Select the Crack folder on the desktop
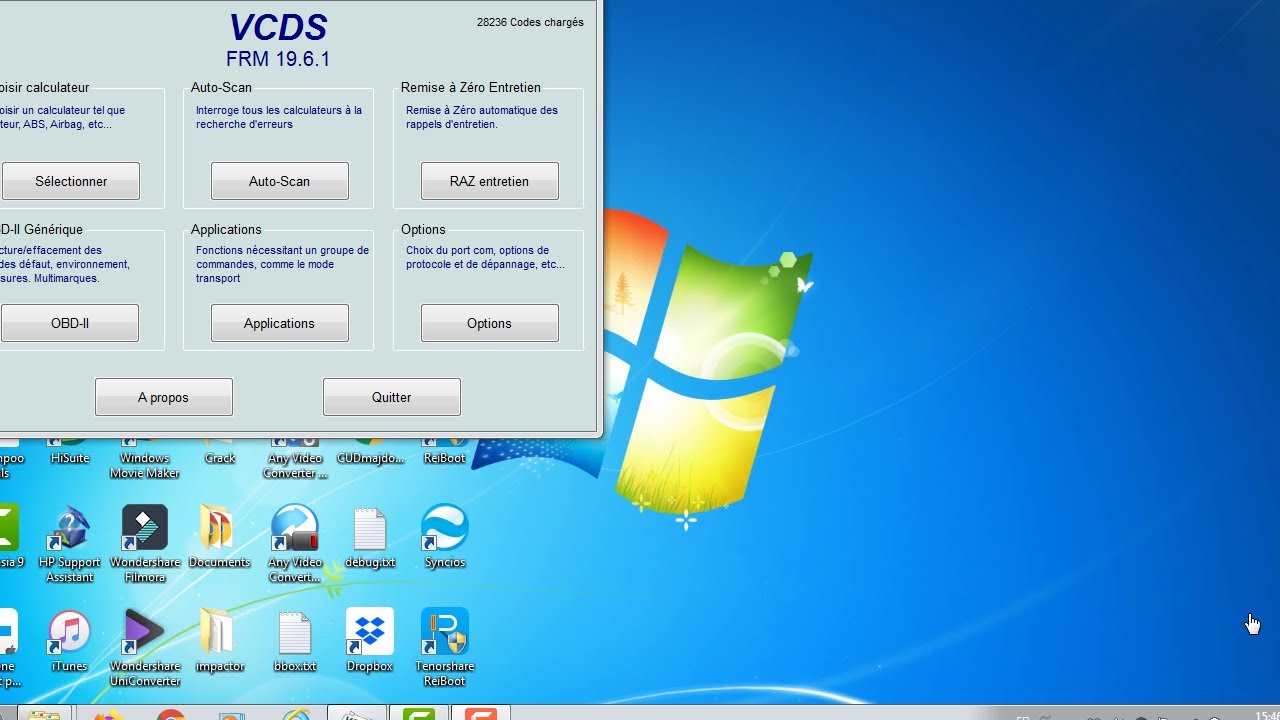This screenshot has width=1280, height=720. (220, 451)
